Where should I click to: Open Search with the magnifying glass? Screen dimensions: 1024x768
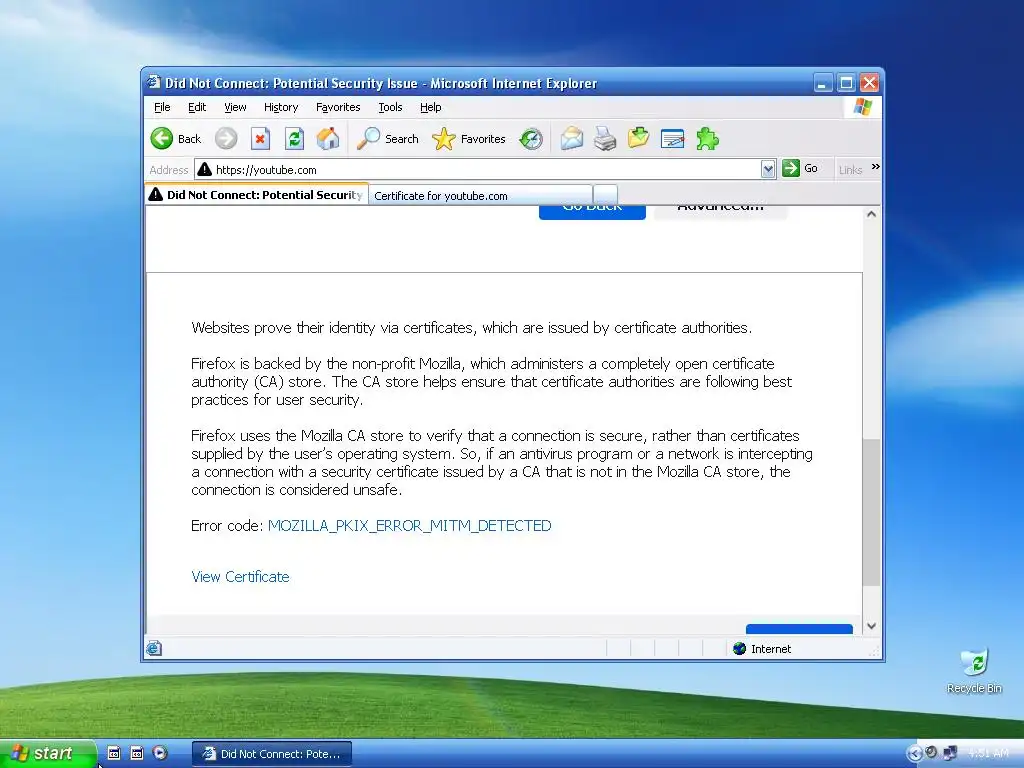pos(368,138)
